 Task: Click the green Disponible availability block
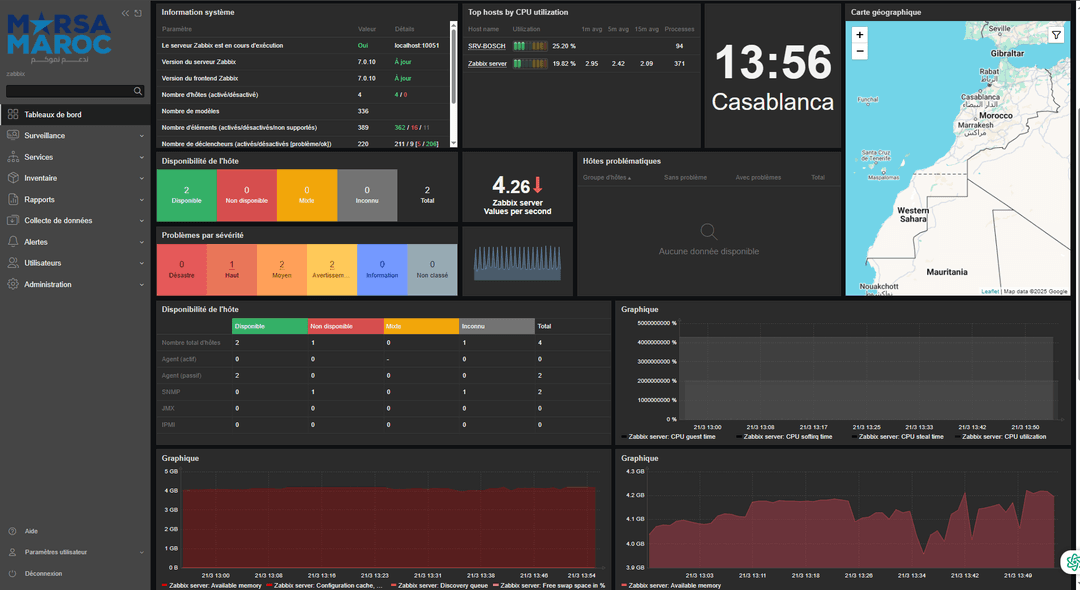(187, 195)
